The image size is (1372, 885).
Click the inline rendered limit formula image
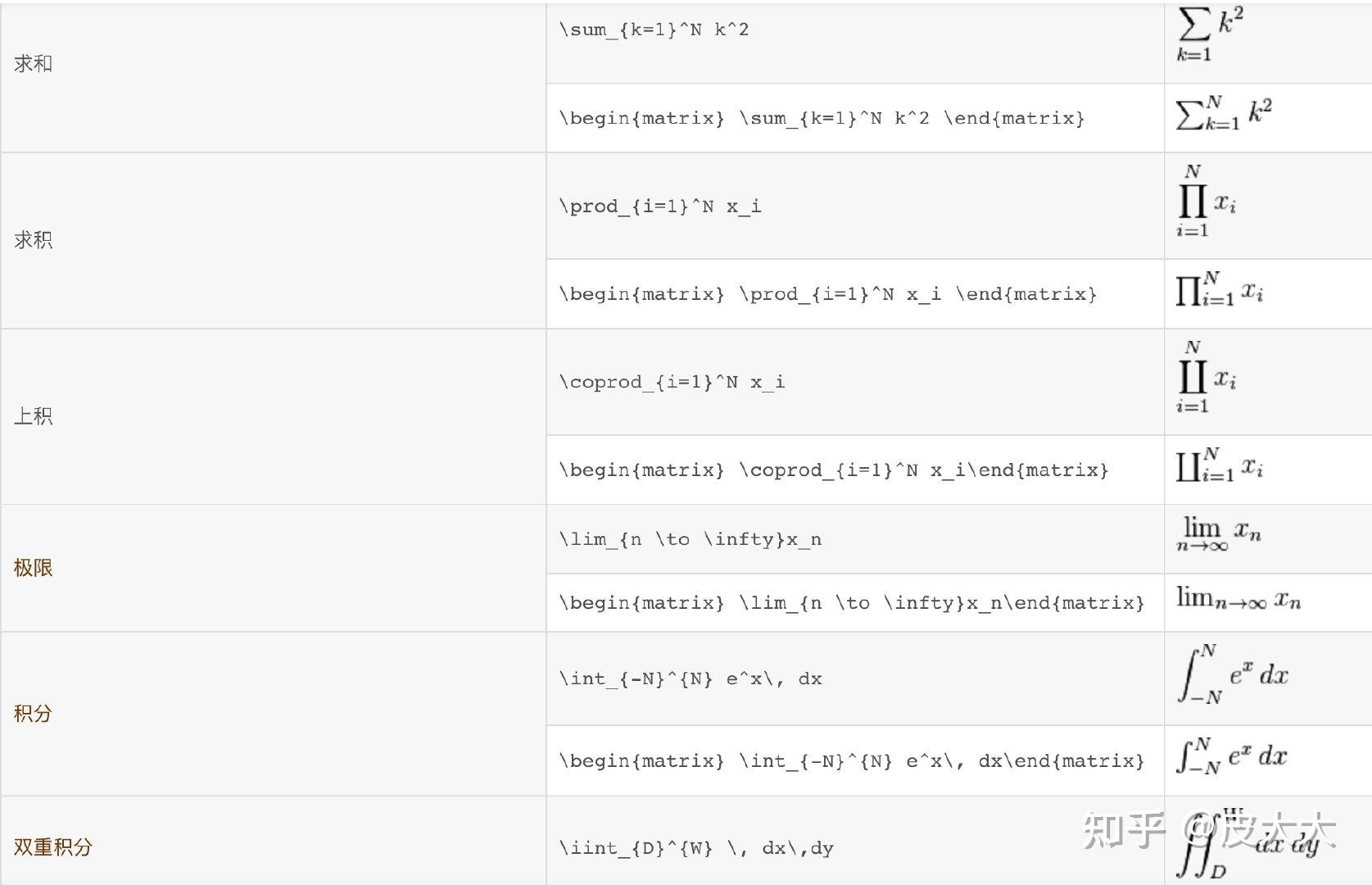1238,599
